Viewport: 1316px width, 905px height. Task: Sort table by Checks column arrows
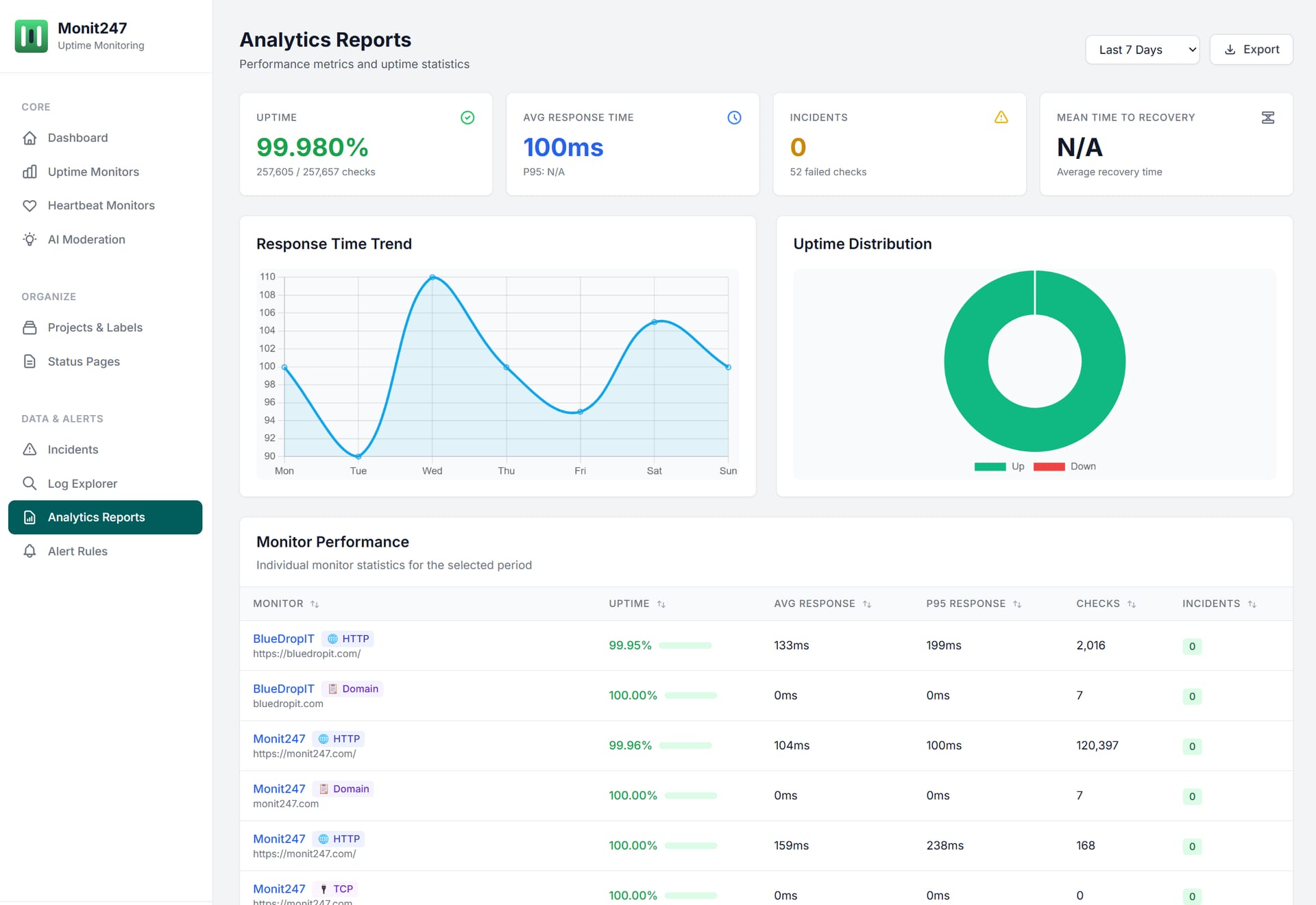pyautogui.click(x=1132, y=604)
